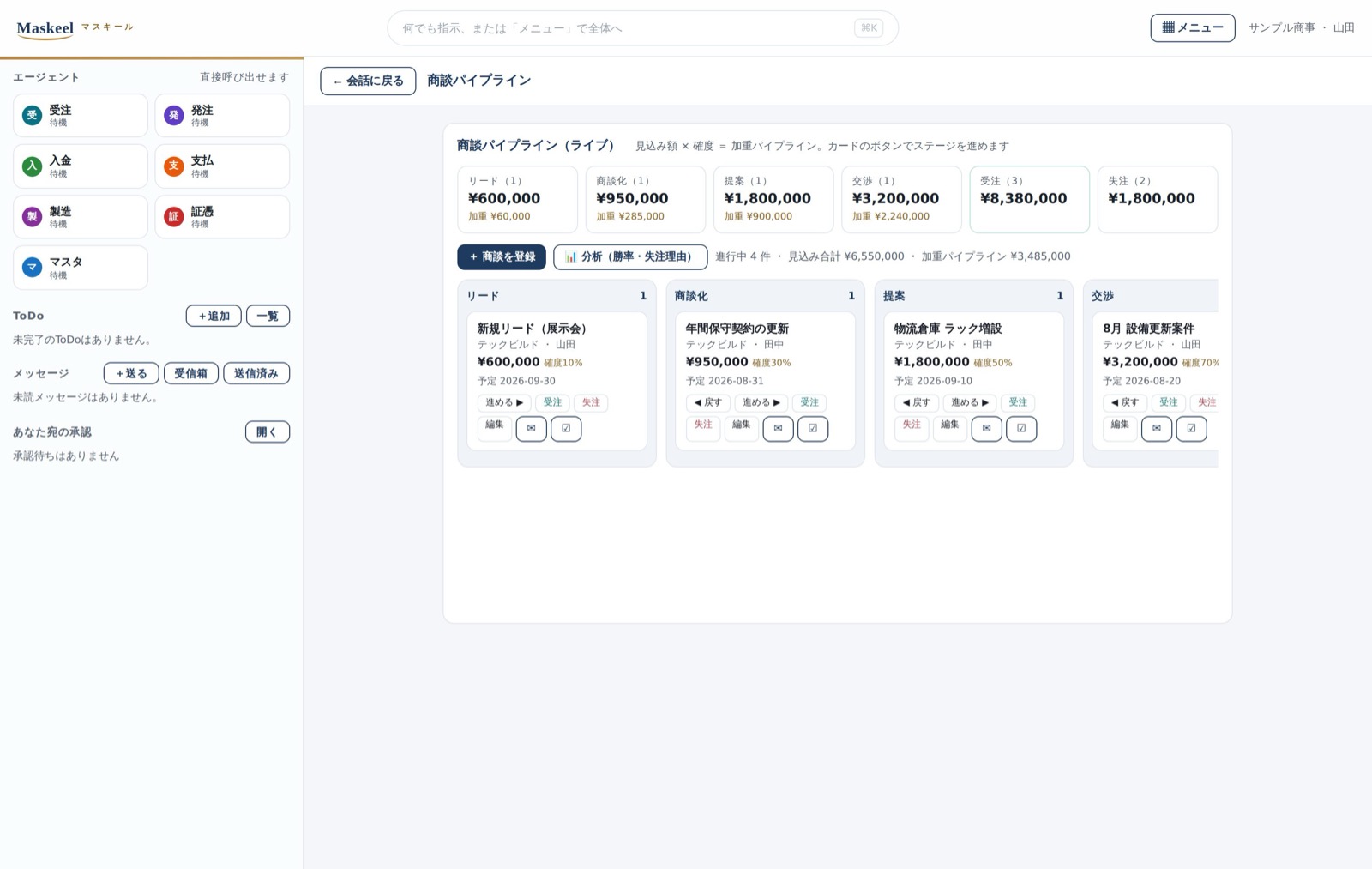
Task: Click ＋商談を登録 button
Action: coord(502,256)
